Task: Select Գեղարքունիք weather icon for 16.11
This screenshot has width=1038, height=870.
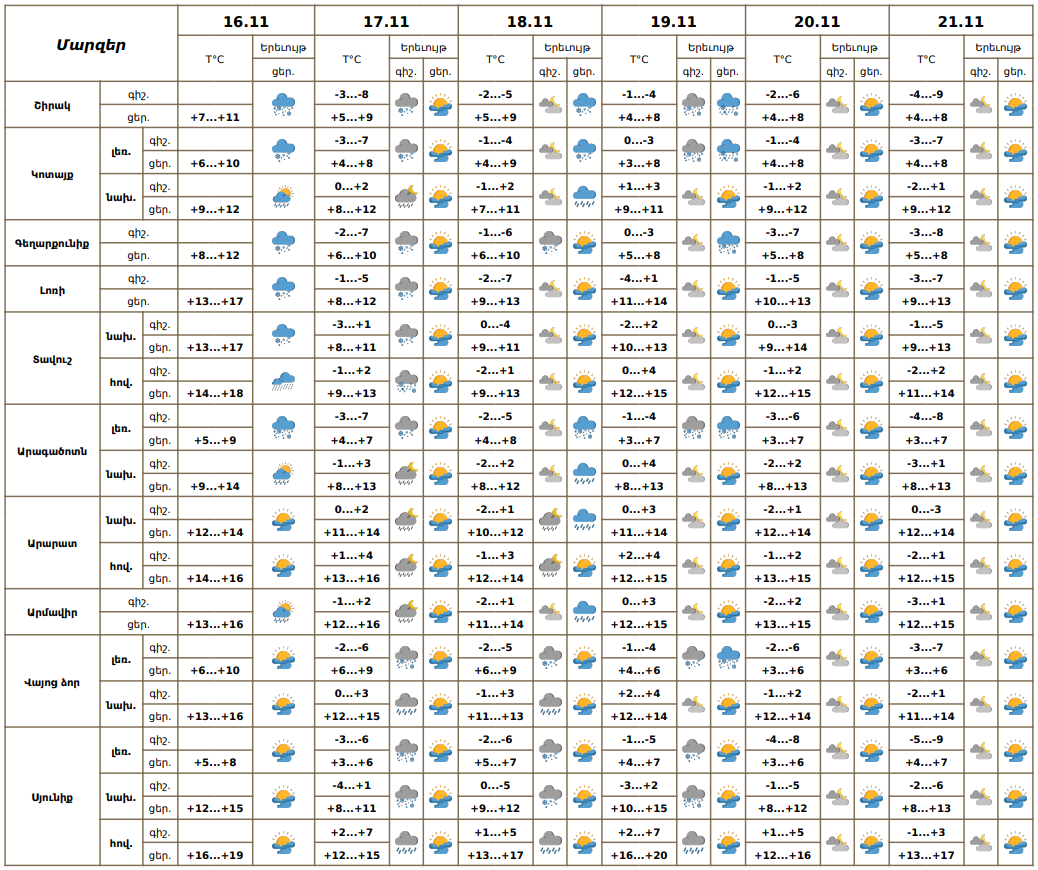Action: [x=283, y=243]
